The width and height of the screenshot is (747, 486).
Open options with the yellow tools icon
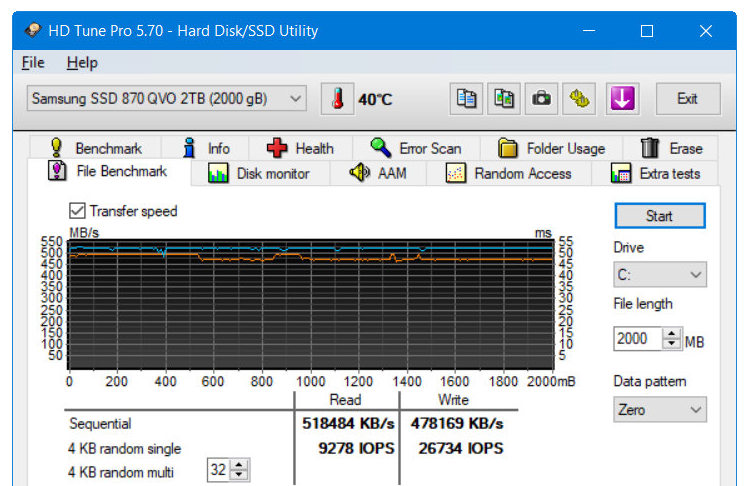[x=580, y=99]
